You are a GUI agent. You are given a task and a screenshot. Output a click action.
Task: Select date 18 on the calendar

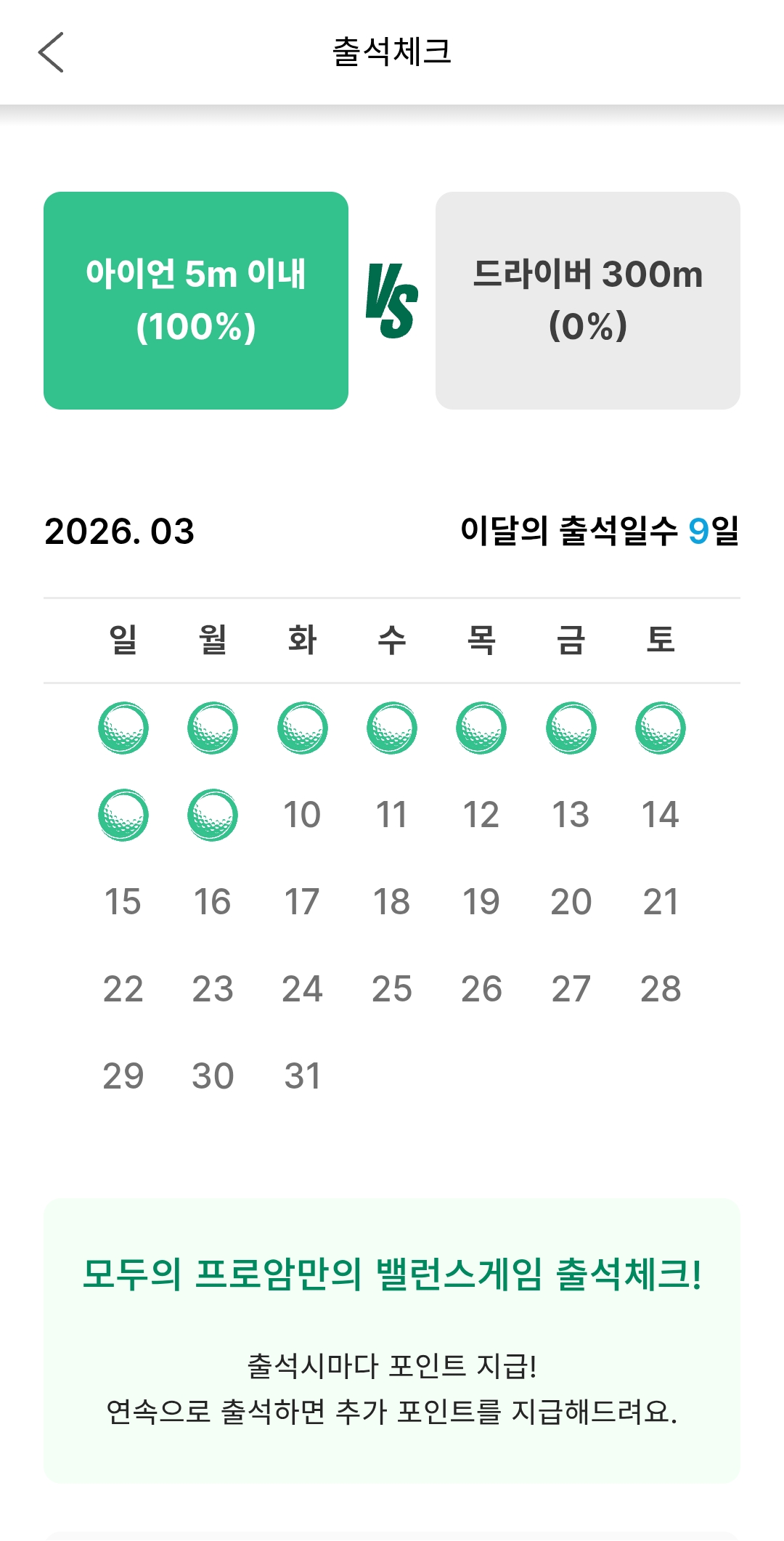click(x=392, y=902)
